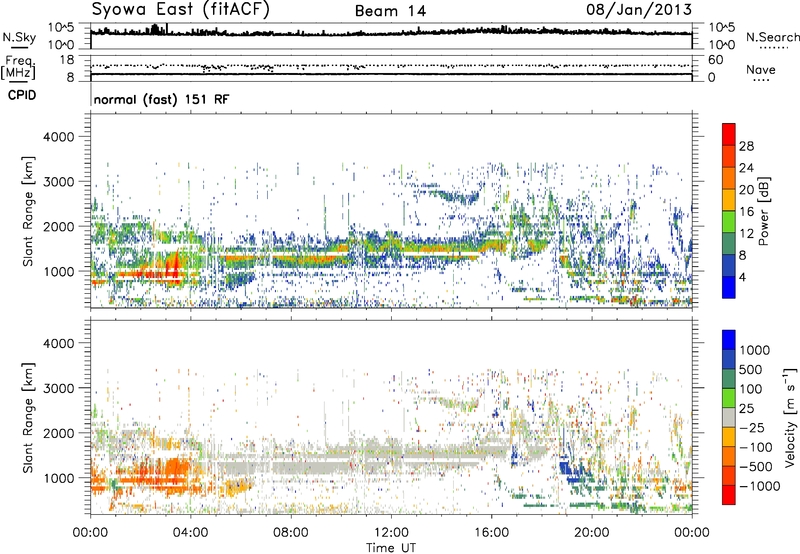Click the solid frequency line in the Freq. panel

(x=391, y=74)
